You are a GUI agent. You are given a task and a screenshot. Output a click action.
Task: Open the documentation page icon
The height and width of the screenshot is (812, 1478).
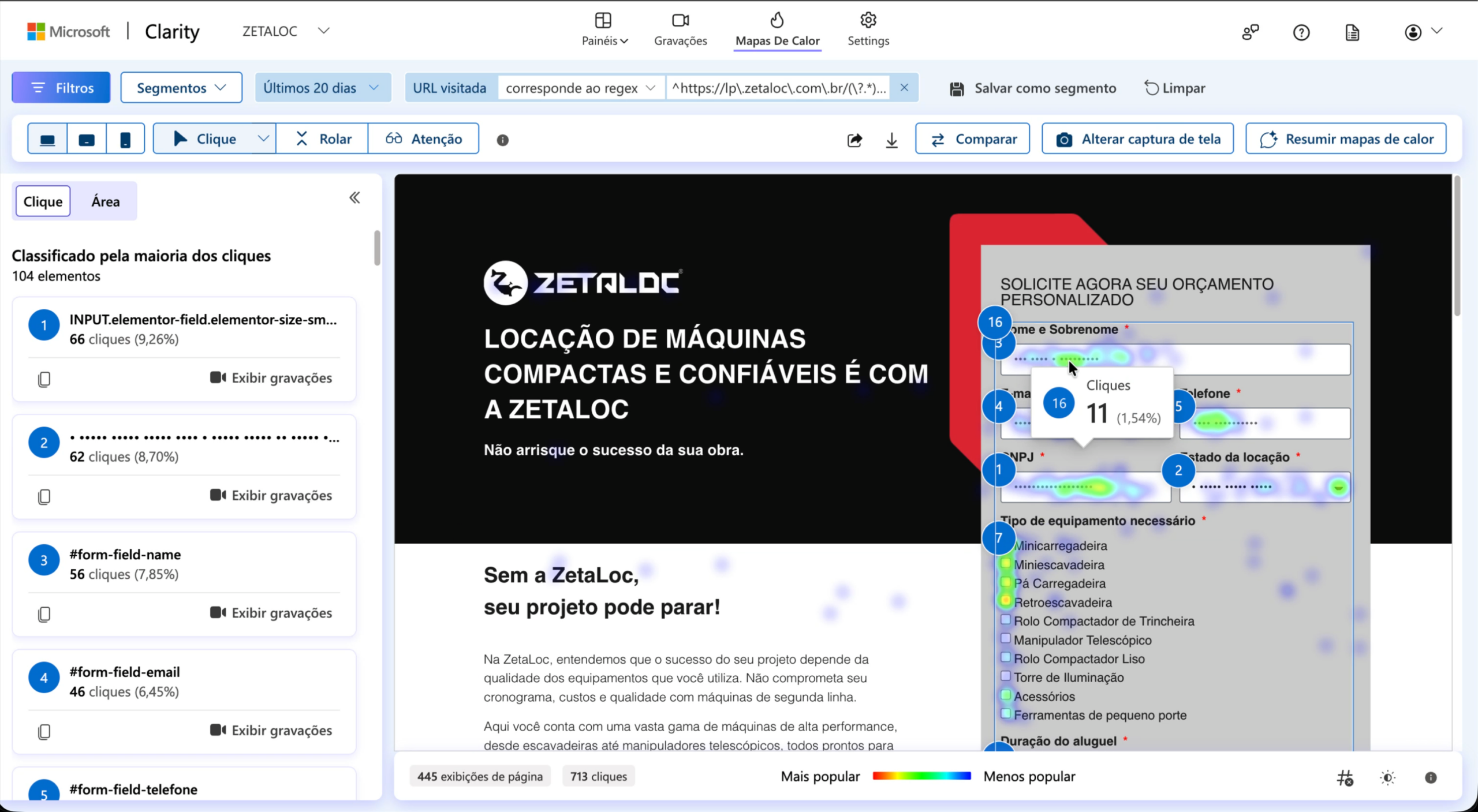pyautogui.click(x=1352, y=32)
